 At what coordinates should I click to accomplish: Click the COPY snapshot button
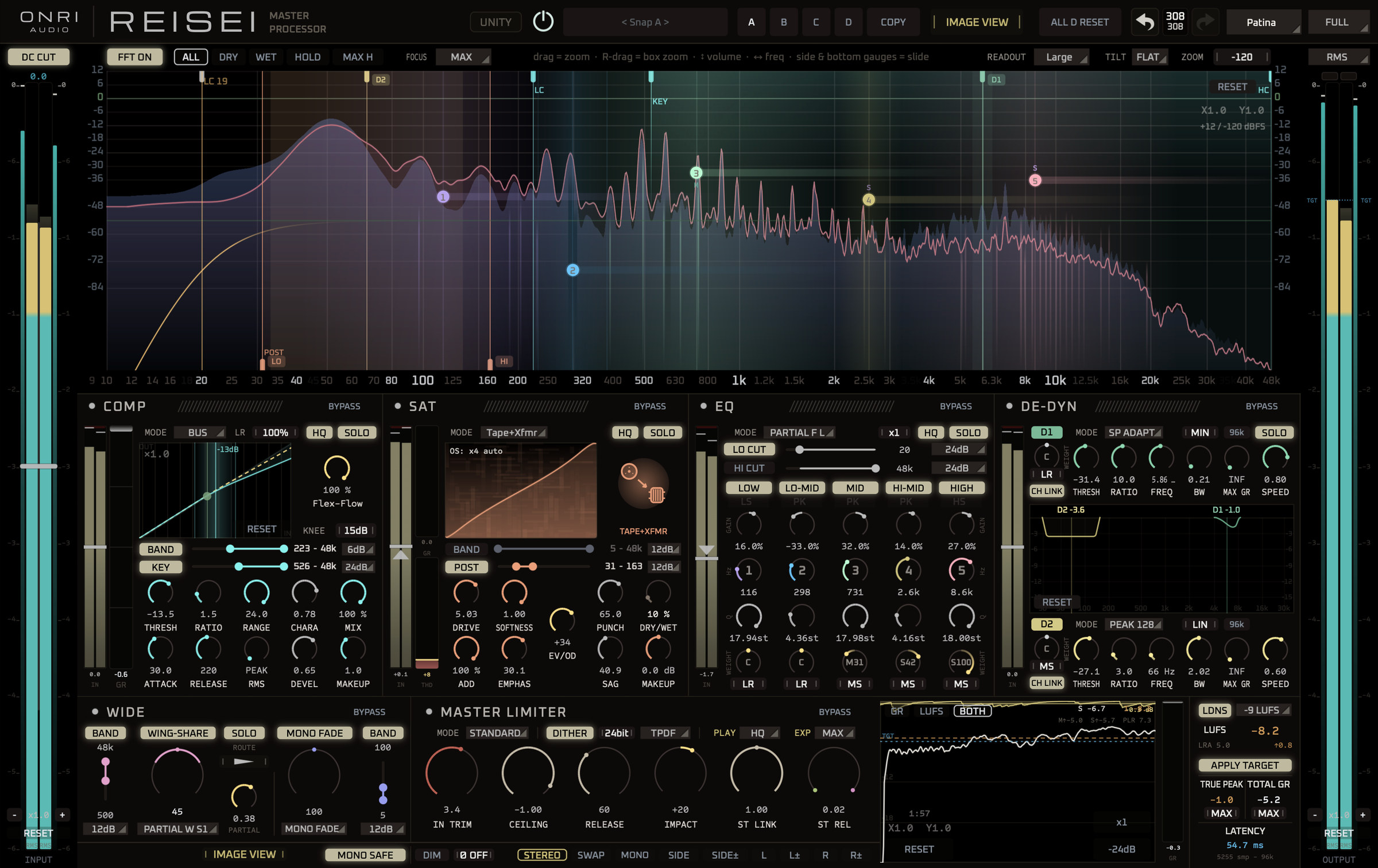tap(893, 22)
